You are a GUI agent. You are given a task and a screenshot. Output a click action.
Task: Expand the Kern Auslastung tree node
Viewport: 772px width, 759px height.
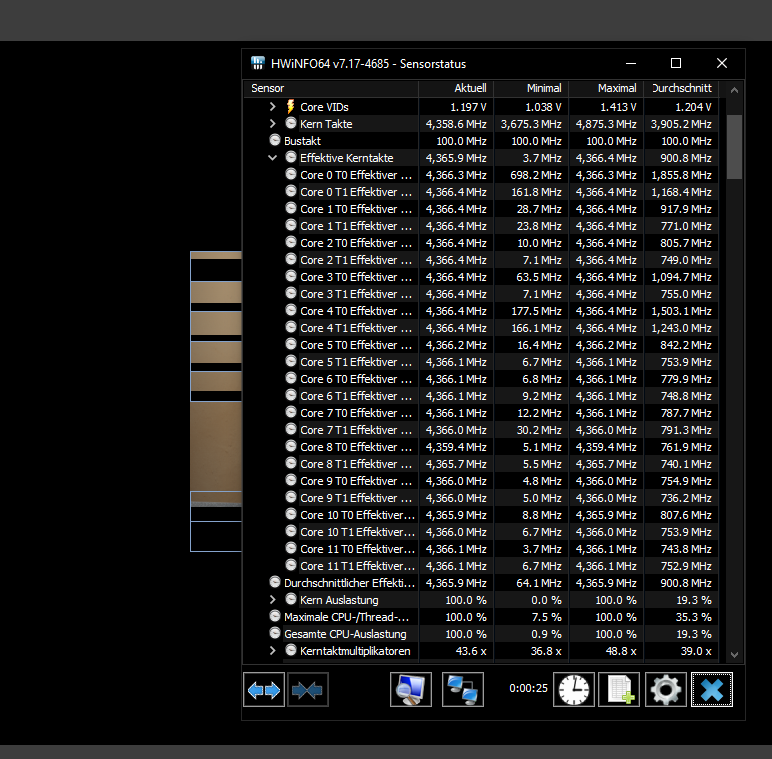[x=273, y=600]
